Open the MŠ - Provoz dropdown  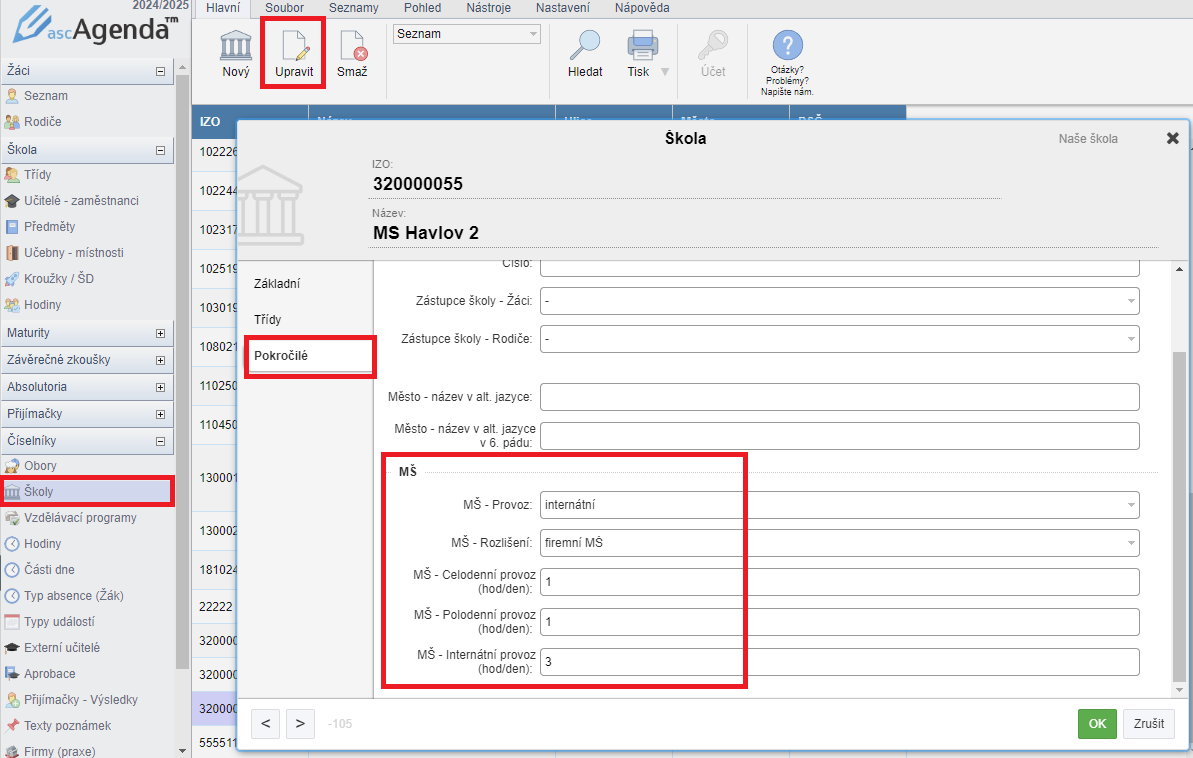839,505
